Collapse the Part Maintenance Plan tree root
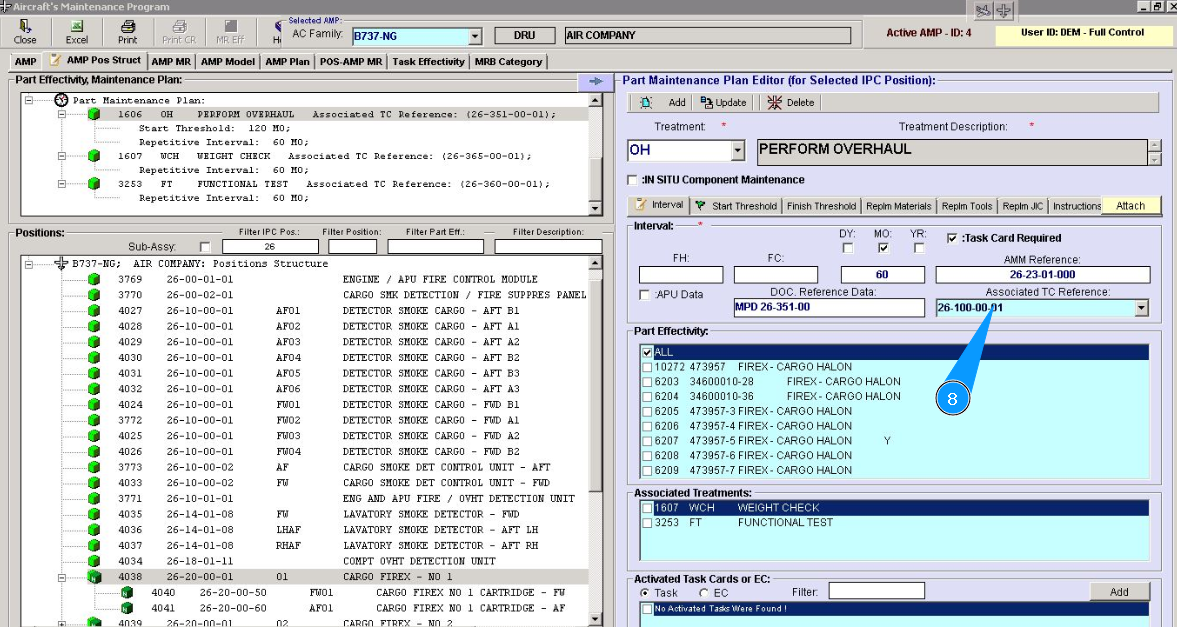 pos(30,100)
